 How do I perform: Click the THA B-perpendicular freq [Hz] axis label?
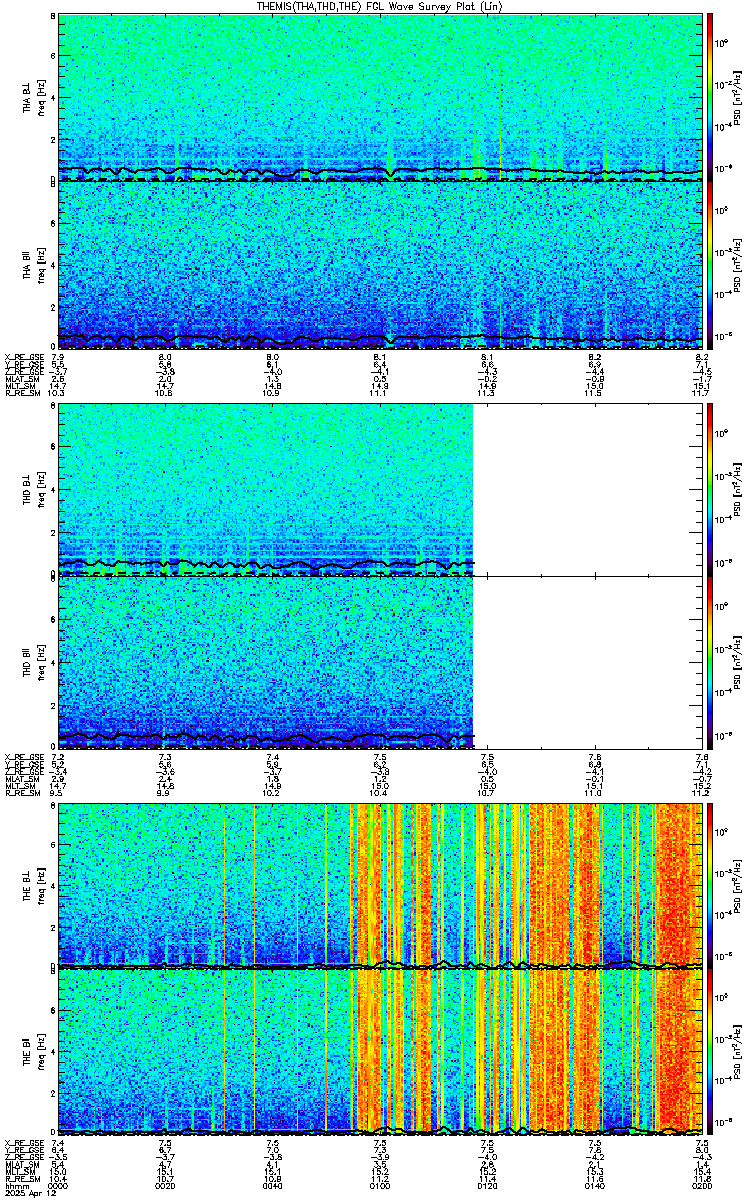click(x=41, y=97)
